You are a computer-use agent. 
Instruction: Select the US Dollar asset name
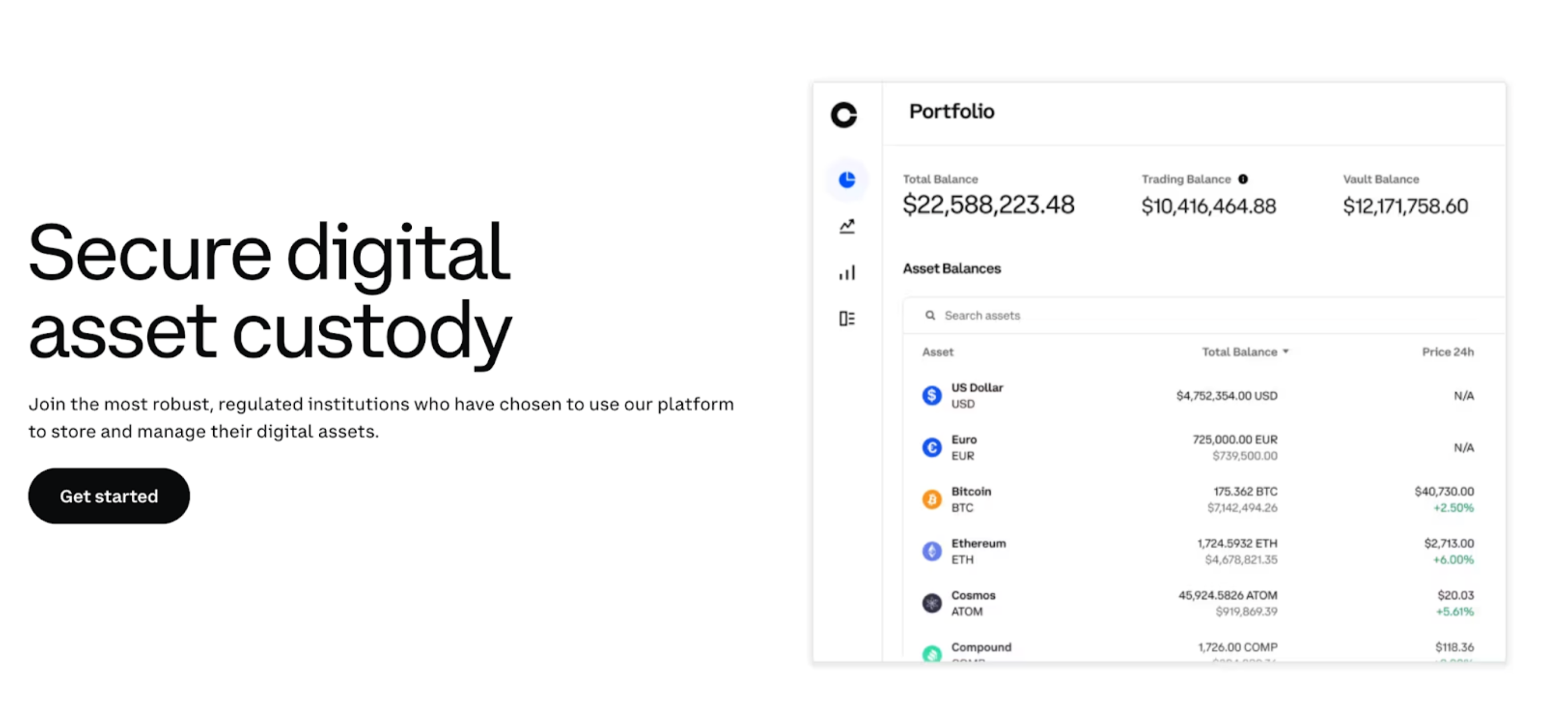[977, 387]
